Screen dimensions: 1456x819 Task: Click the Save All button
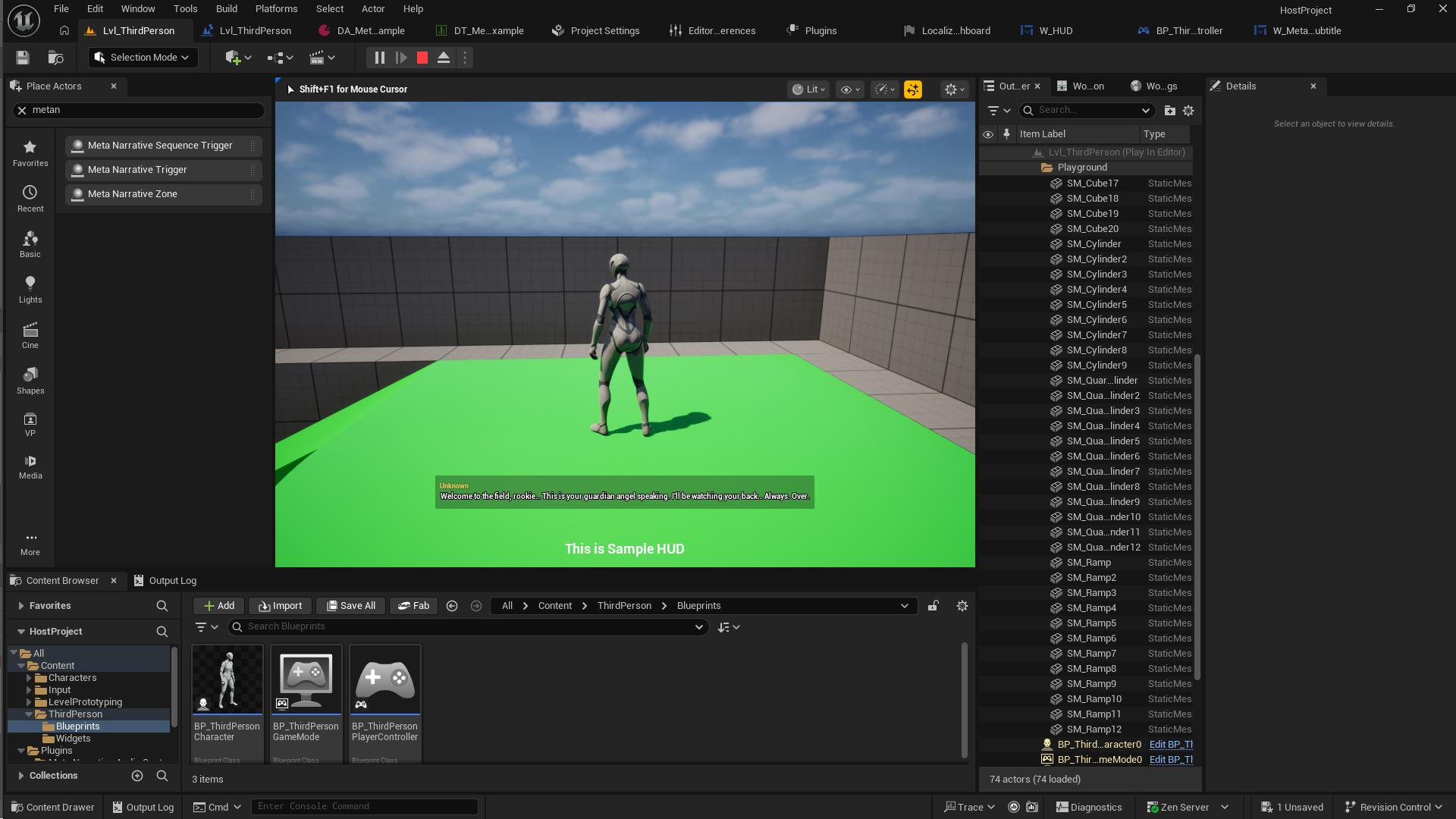coord(350,605)
